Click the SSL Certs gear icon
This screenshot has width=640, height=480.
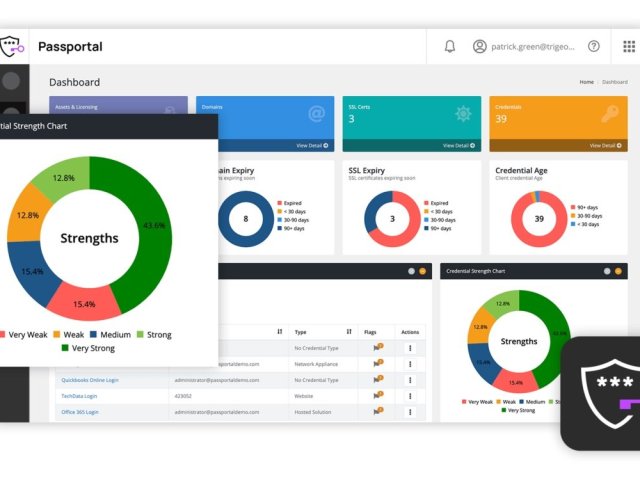coord(463,114)
